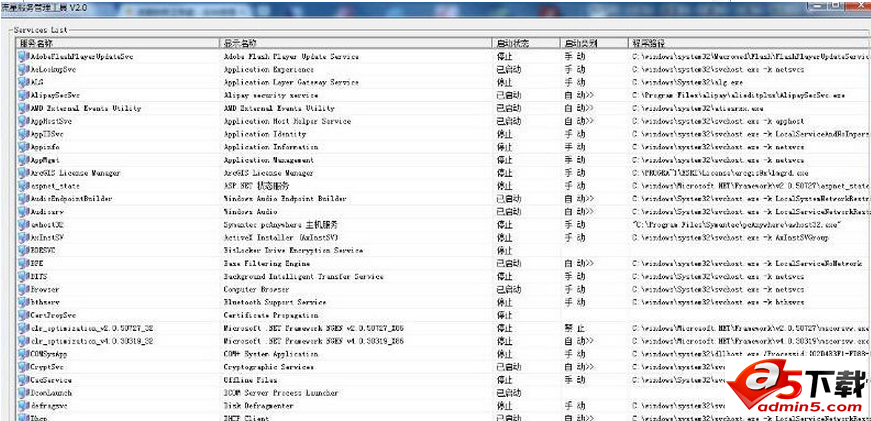This screenshot has width=871, height=421.
Task: Click "Windows Audio Endpoint Builder" display name
Action: [x=285, y=199]
